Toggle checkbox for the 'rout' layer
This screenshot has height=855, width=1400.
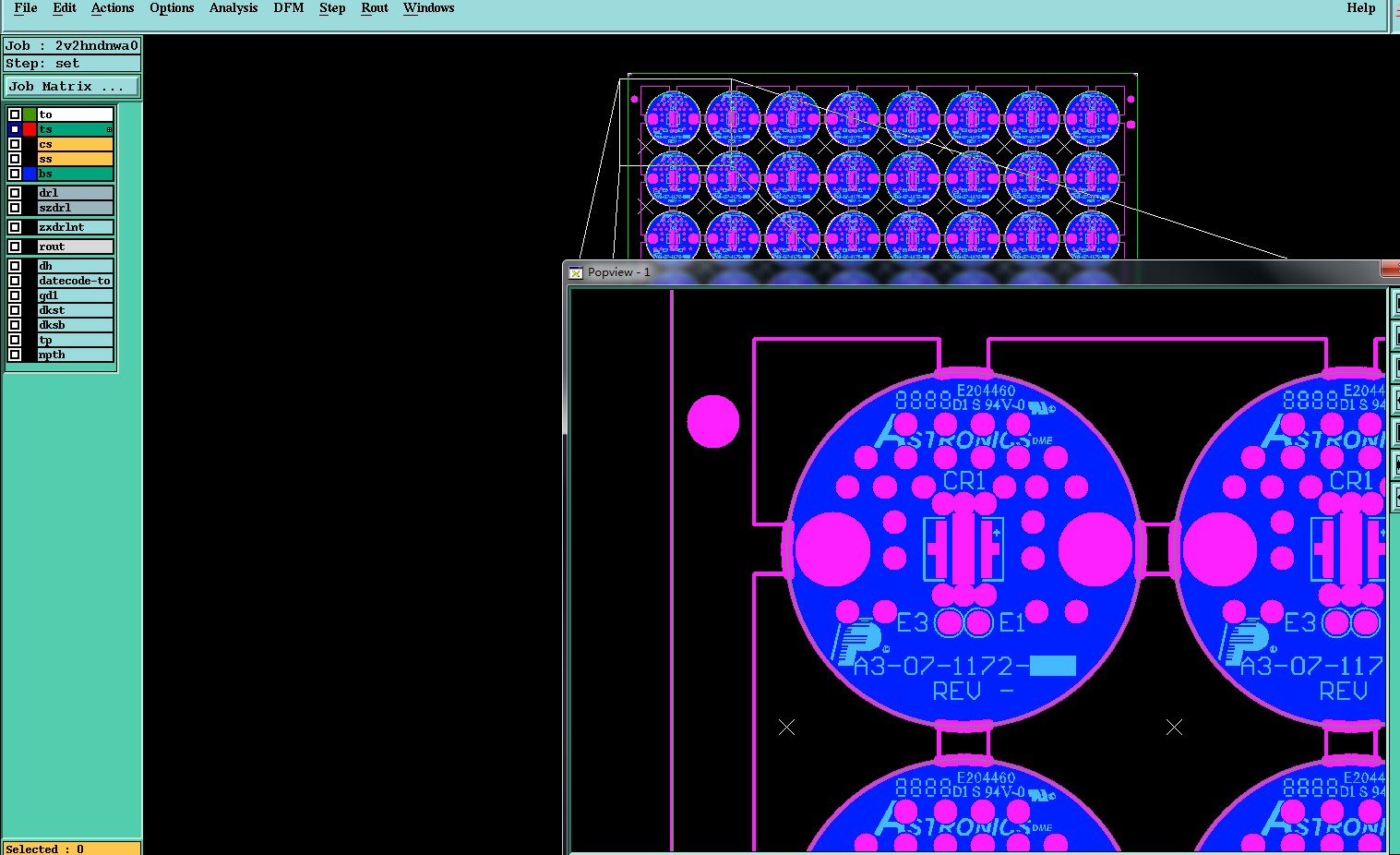point(15,247)
